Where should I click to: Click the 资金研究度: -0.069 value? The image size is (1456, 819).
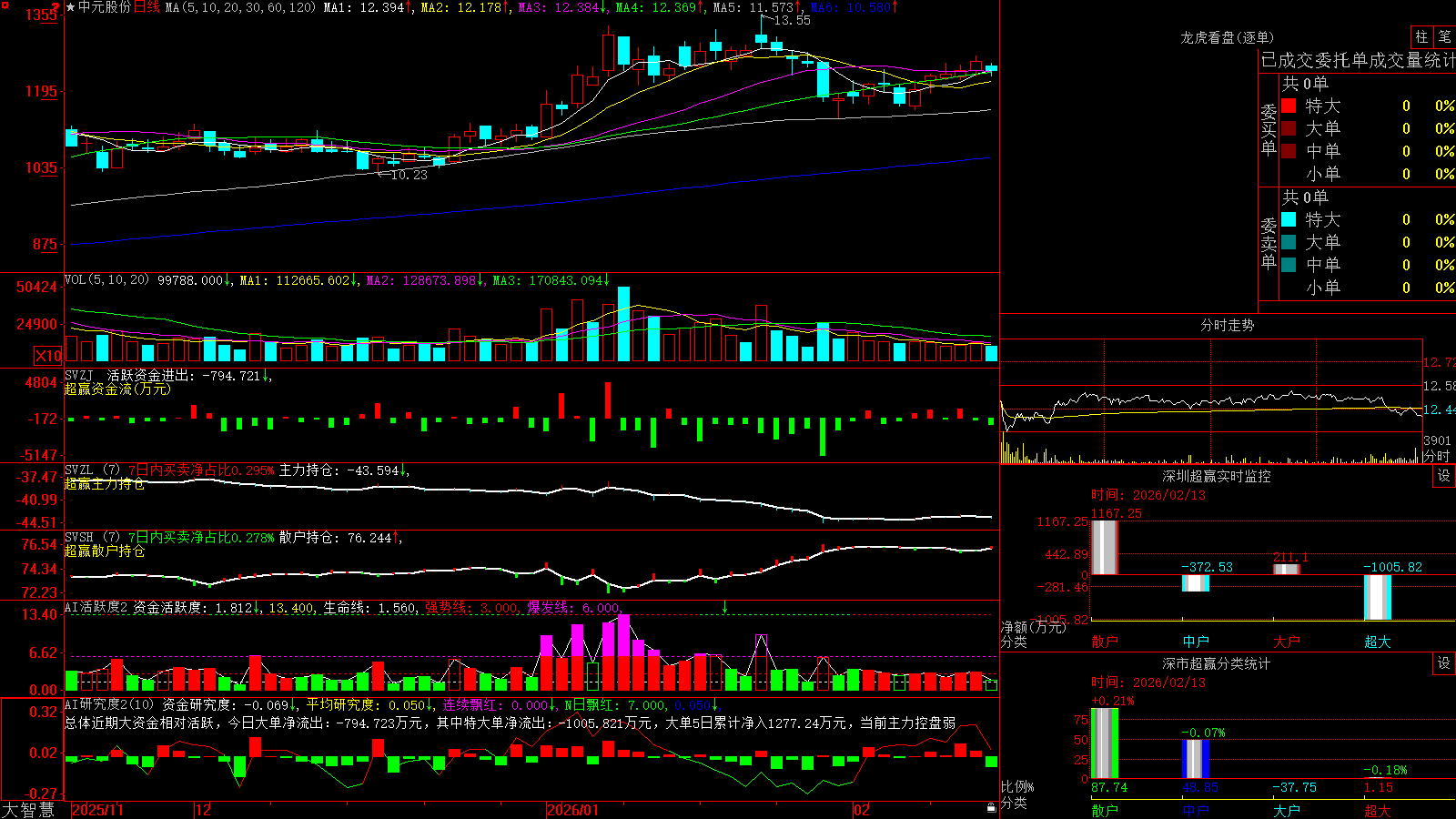pyautogui.click(x=226, y=704)
